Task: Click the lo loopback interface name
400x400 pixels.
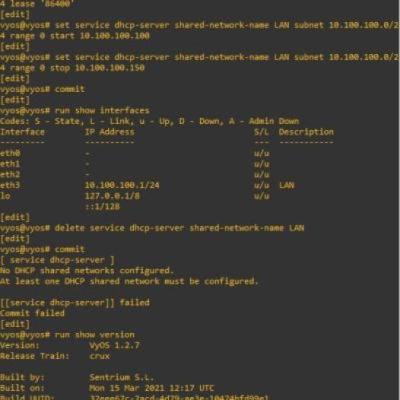Action: (x=5, y=196)
